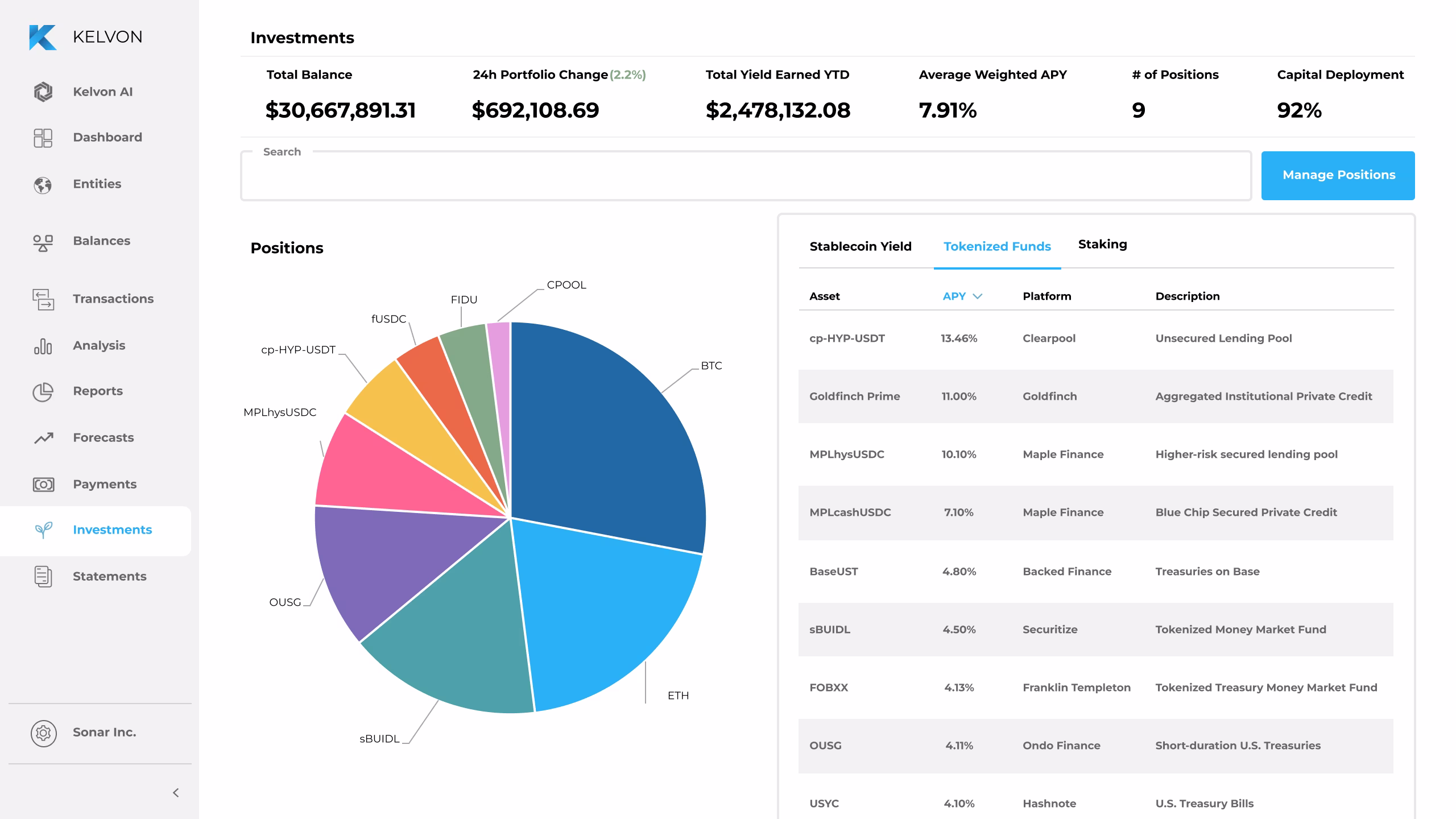Select the Tokenized Funds tab
1456x819 pixels.
coord(997,246)
